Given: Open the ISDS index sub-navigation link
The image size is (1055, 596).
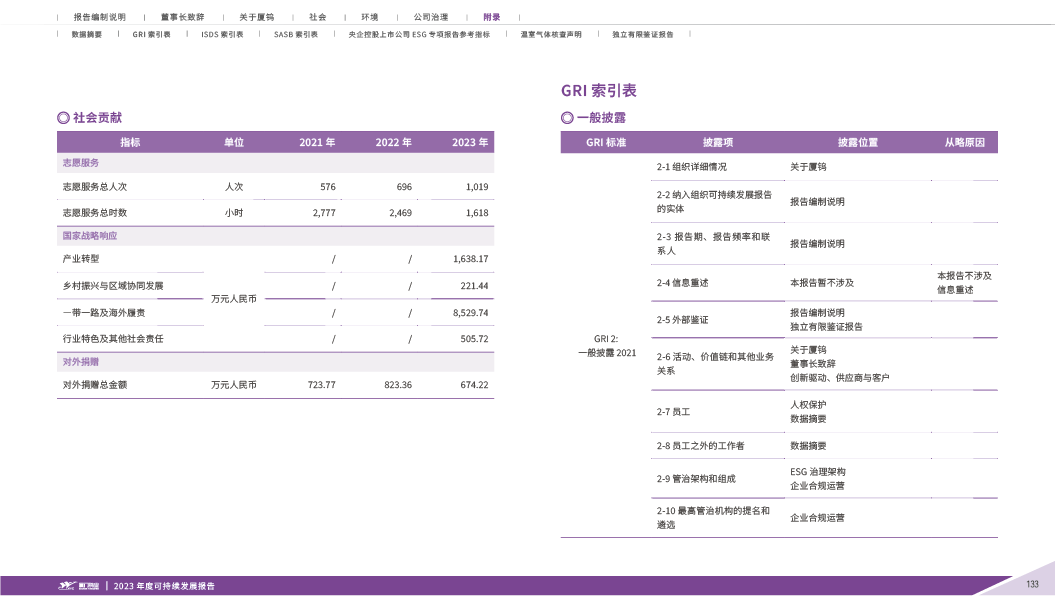Looking at the screenshot, I should [222, 34].
